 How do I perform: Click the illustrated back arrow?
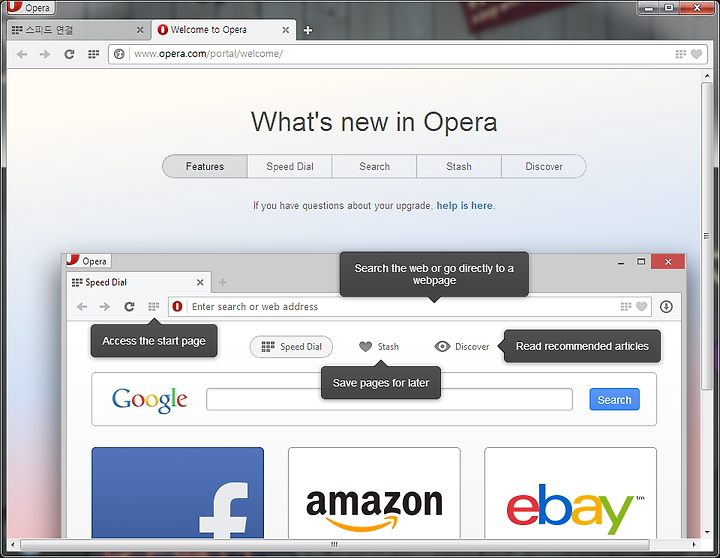tap(82, 306)
